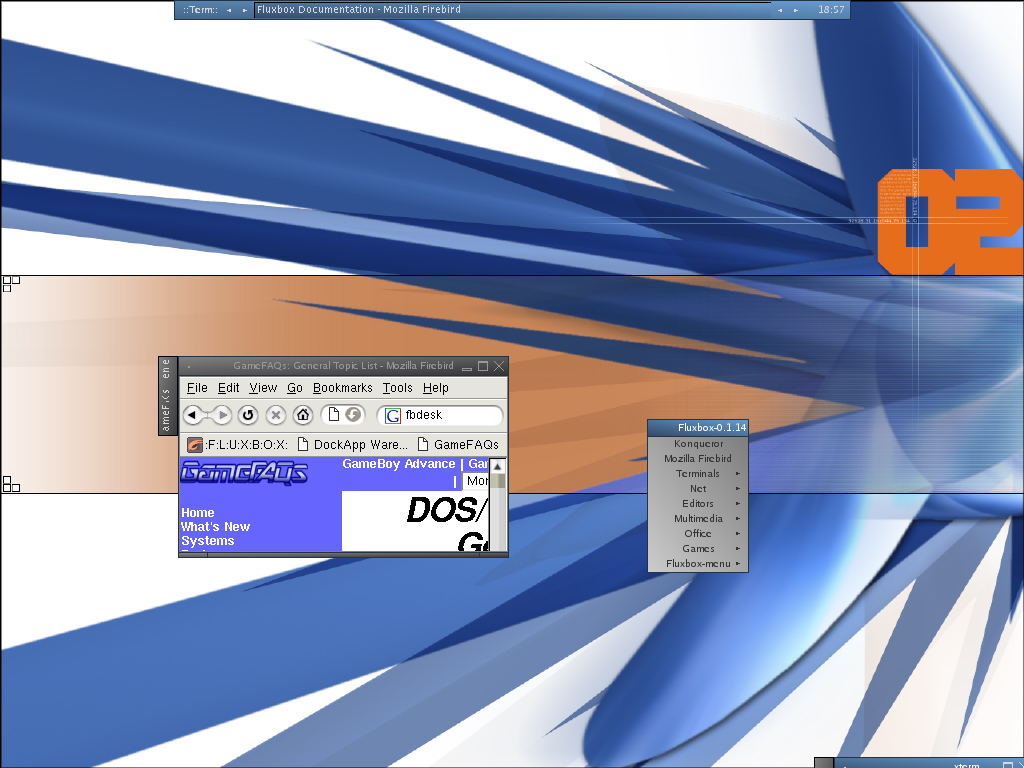Click the window menu dot in Firebird titlebar
Image resolution: width=1024 pixels, height=768 pixels.
pos(189,366)
